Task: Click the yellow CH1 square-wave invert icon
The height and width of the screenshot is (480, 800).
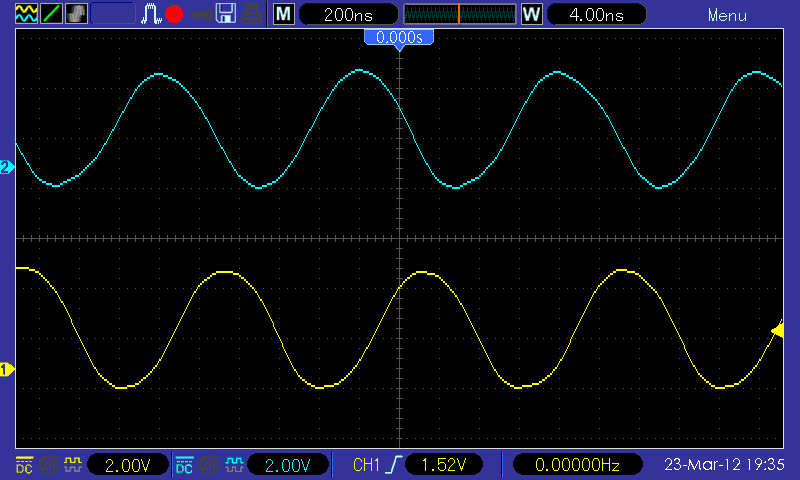Action: 72,465
